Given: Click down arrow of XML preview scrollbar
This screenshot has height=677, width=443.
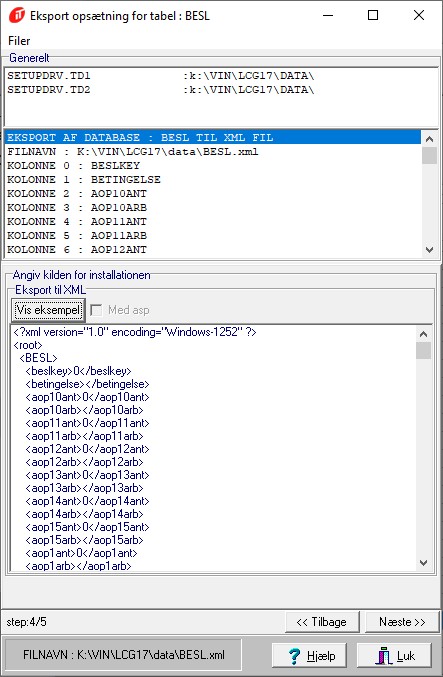Looking at the screenshot, I should point(423,563).
